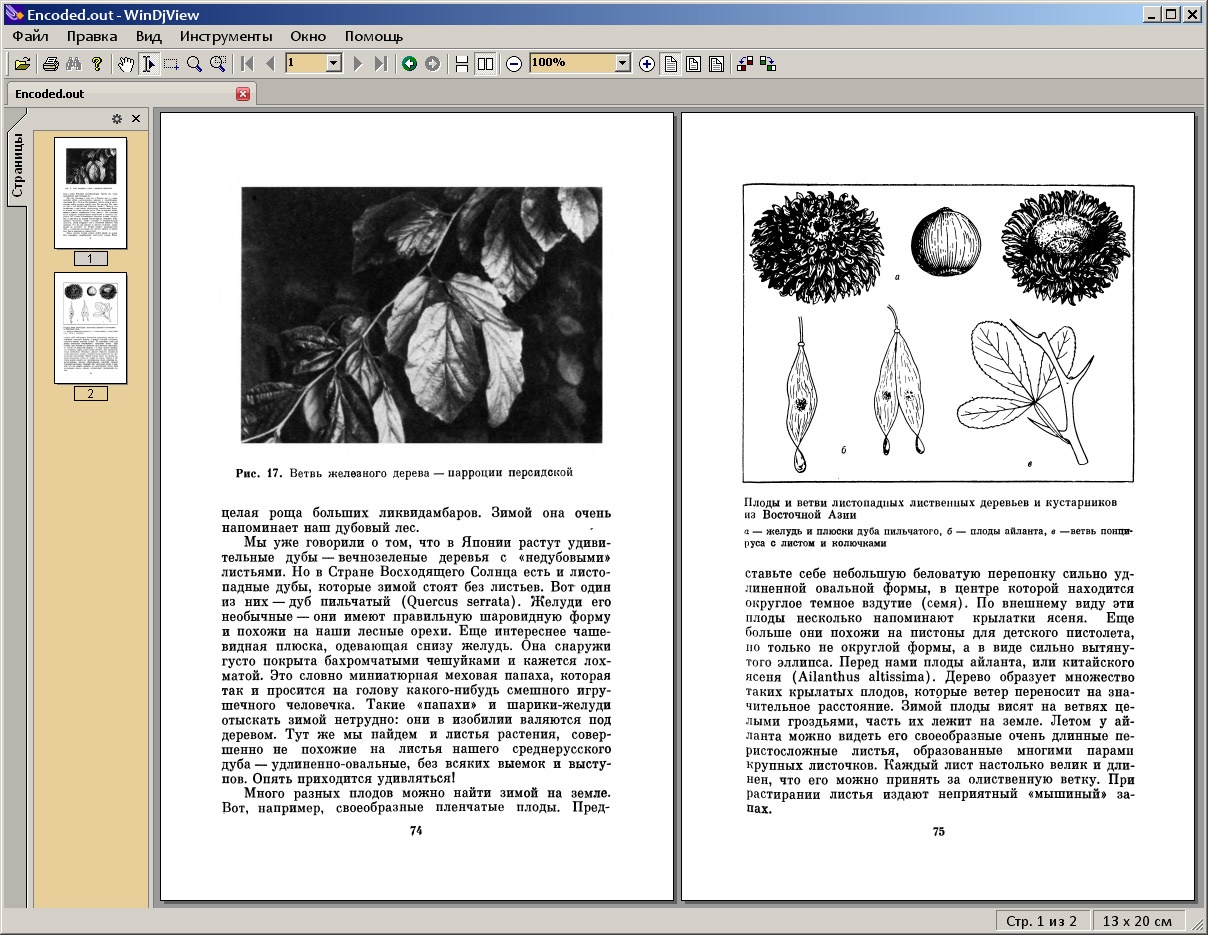1208x935 pixels.
Task: Click the '13 x 20 см' page size indicator
Action: tap(1139, 921)
